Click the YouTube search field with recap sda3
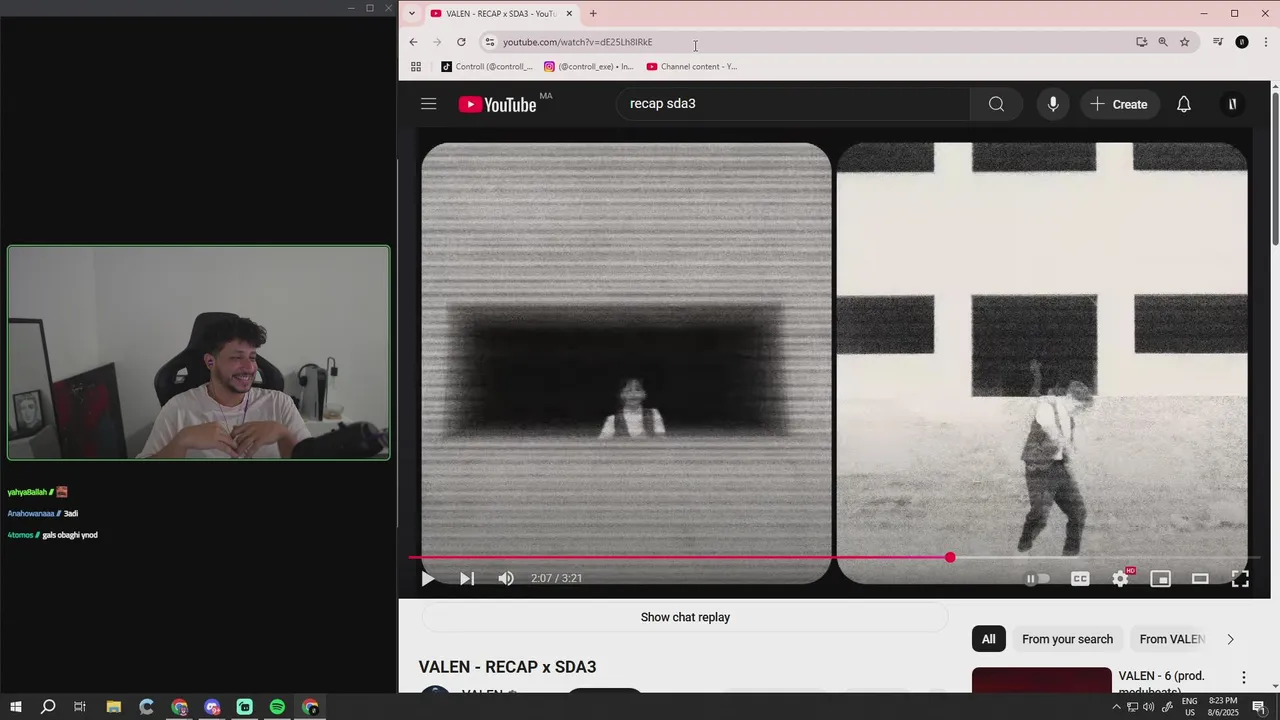 (792, 104)
